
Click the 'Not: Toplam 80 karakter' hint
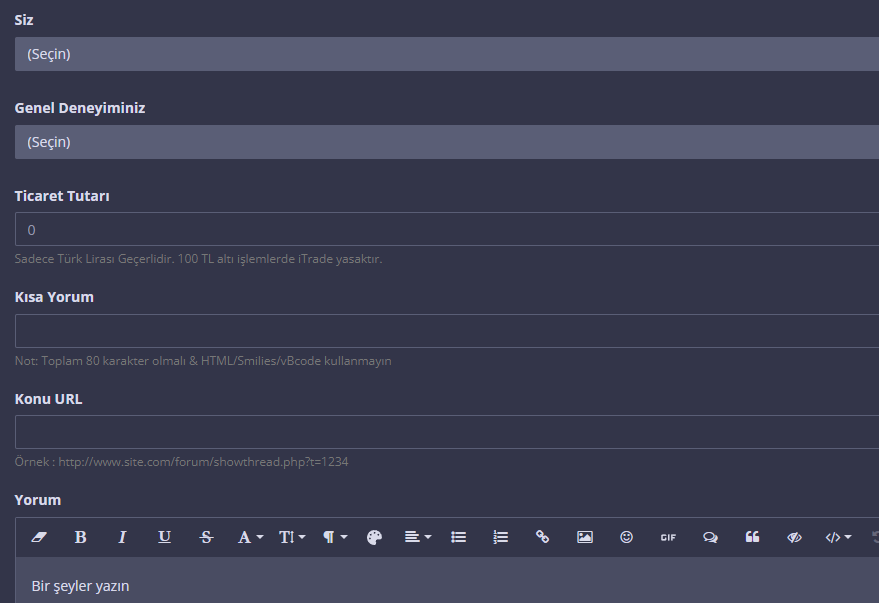pos(203,361)
